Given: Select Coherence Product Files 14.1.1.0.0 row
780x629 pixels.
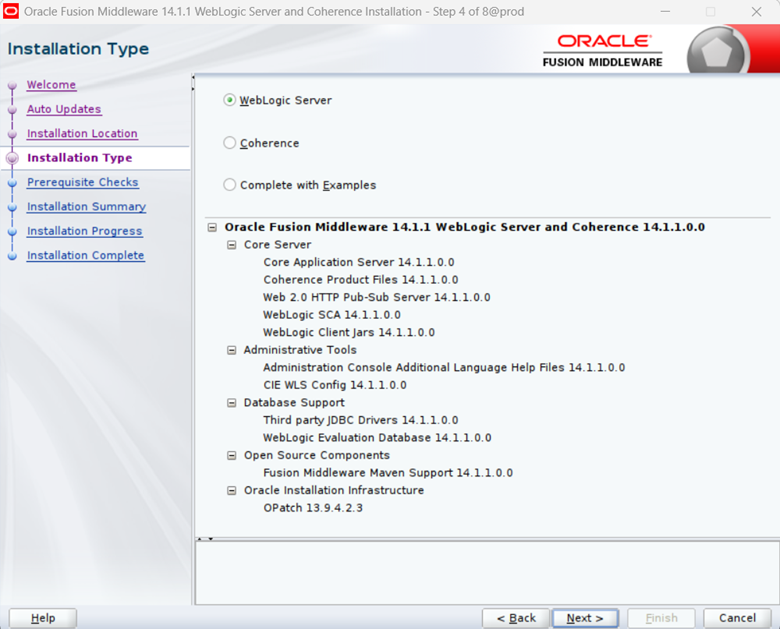Looking at the screenshot, I should click(361, 280).
